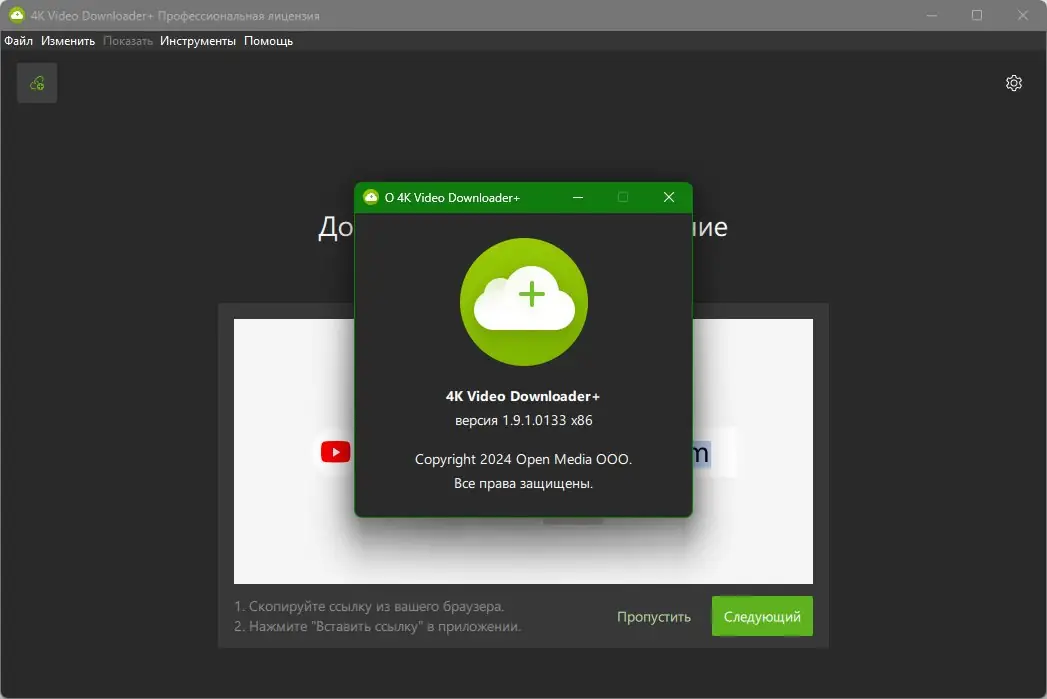Minimize the main application window

(x=932, y=15)
